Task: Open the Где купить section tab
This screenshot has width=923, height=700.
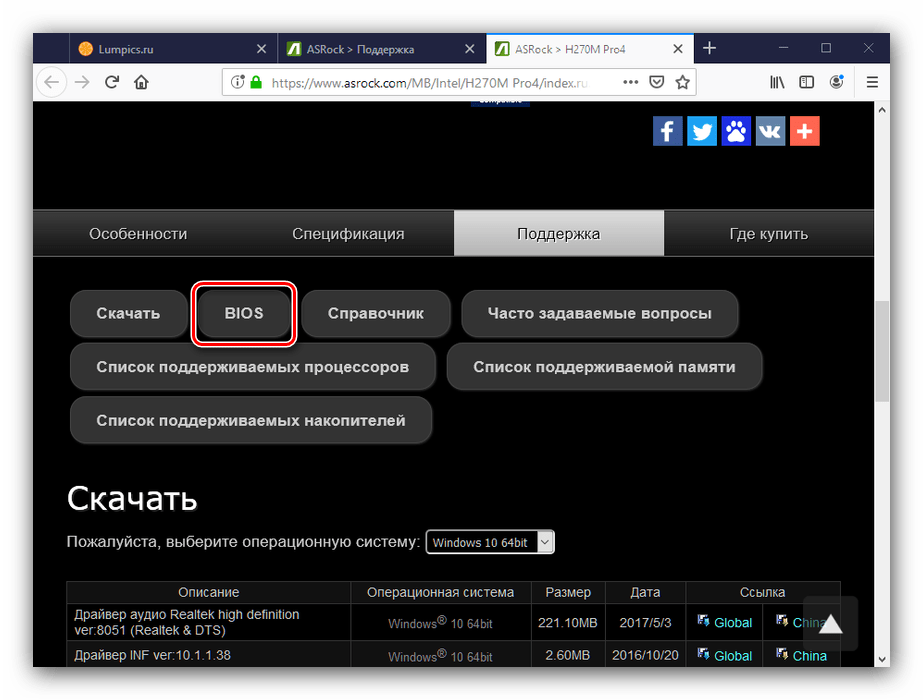Action: coord(769,234)
